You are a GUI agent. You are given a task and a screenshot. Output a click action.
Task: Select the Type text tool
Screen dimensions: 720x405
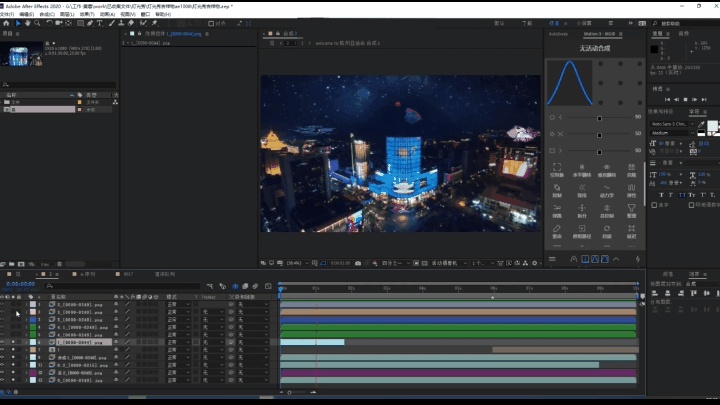coord(100,23)
